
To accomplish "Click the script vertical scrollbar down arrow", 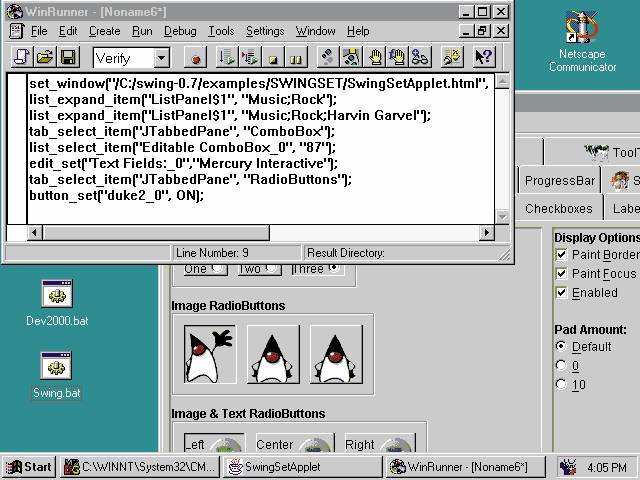I will [x=502, y=217].
